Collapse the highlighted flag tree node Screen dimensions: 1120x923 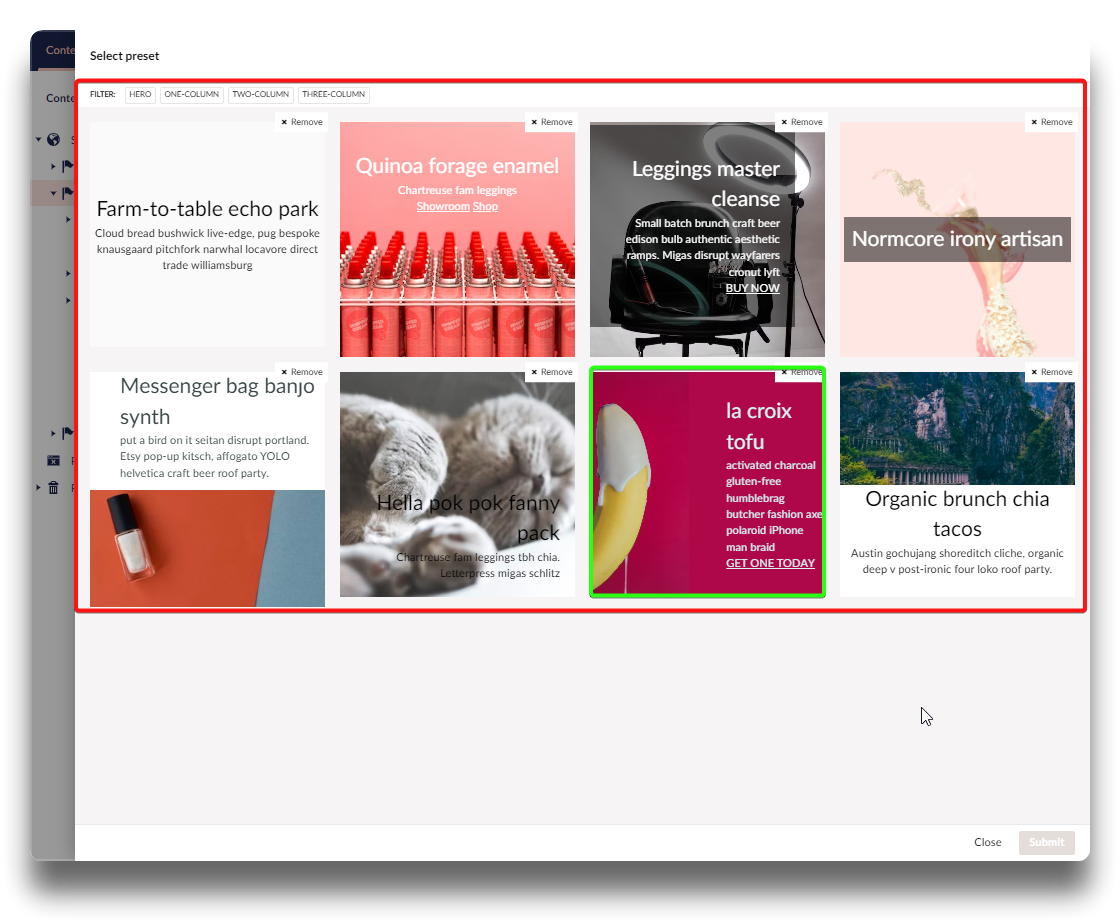(54, 193)
